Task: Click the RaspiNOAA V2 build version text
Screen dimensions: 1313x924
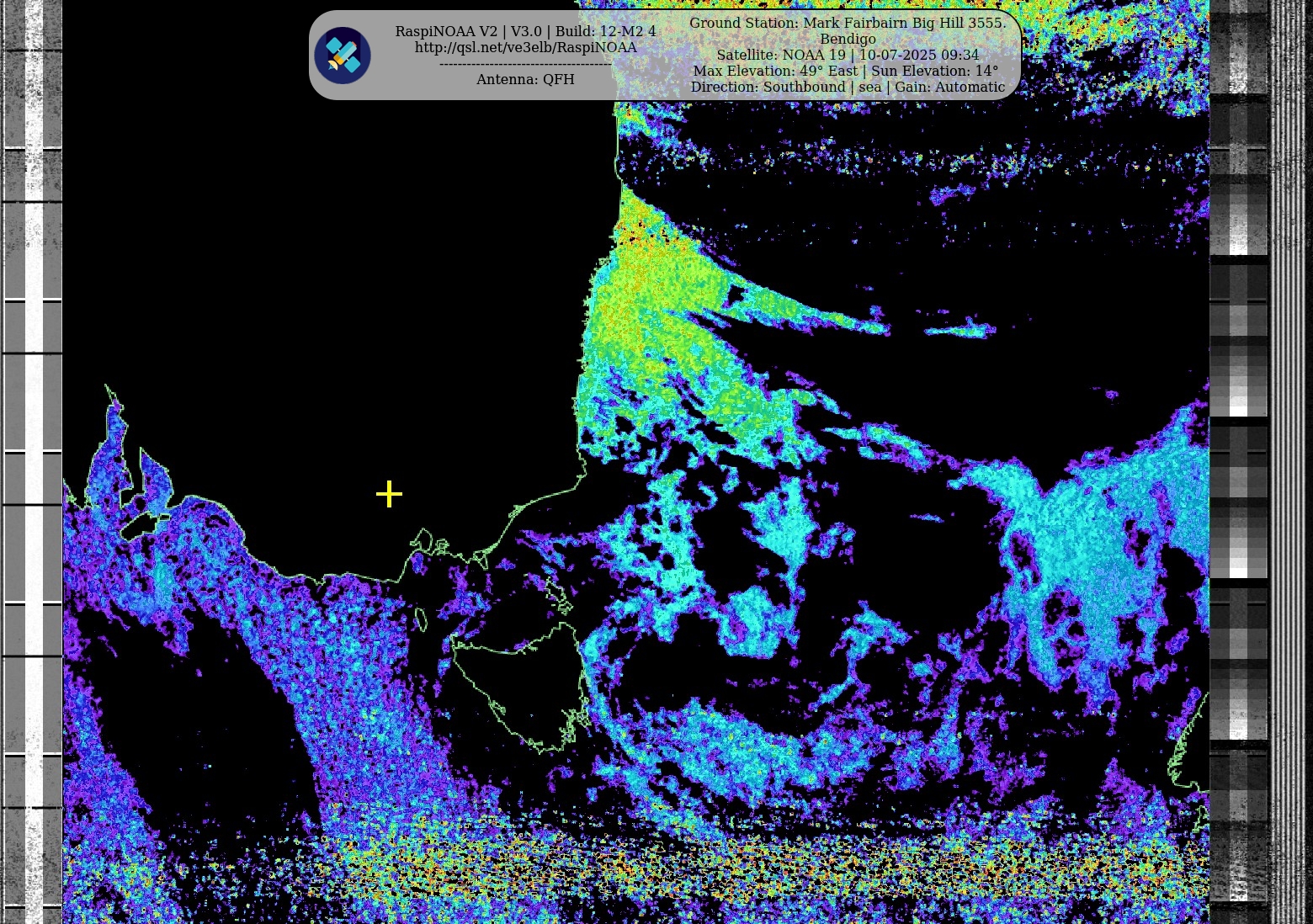Action: click(x=525, y=31)
